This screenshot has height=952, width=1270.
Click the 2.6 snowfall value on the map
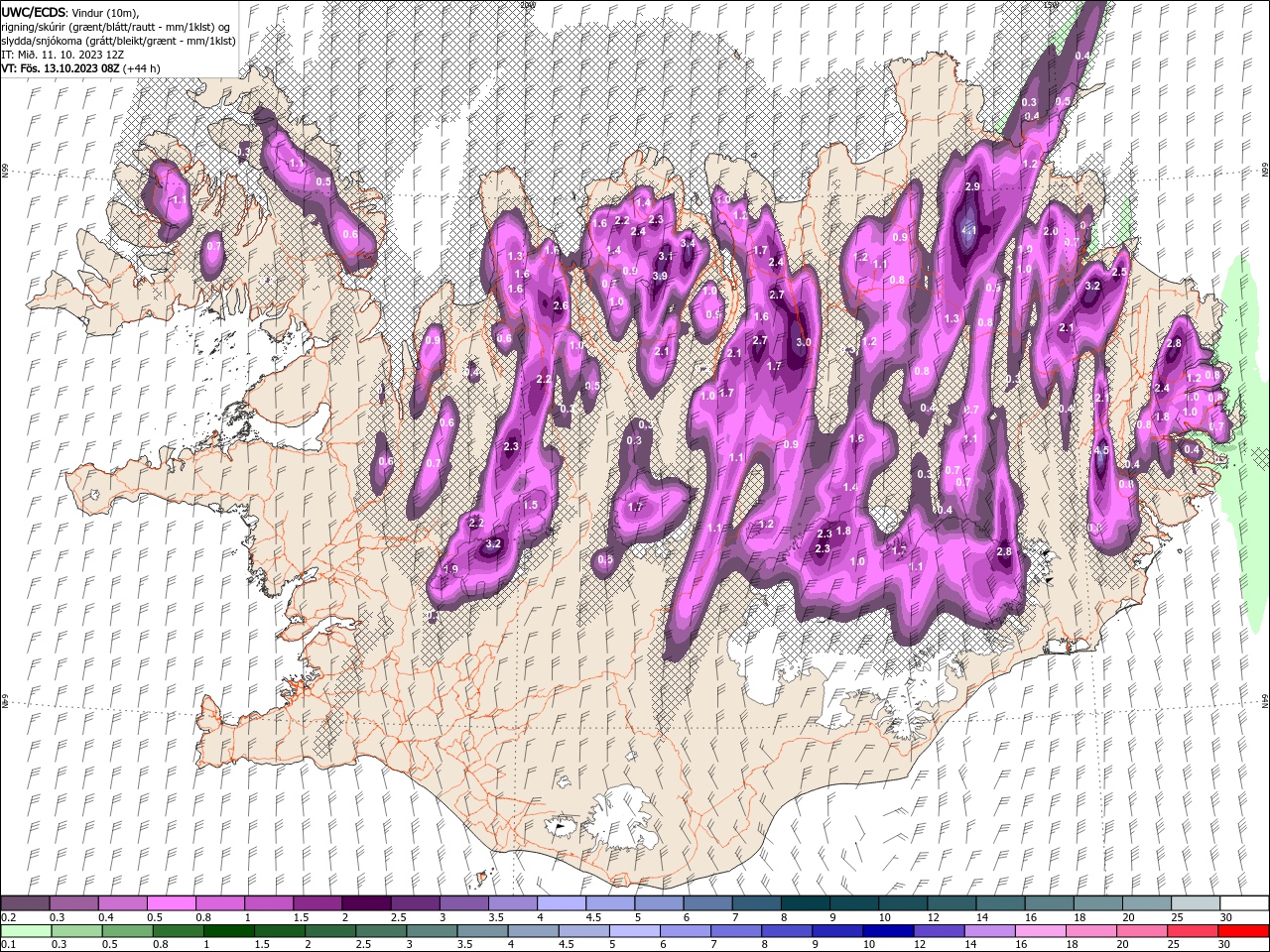click(x=561, y=305)
